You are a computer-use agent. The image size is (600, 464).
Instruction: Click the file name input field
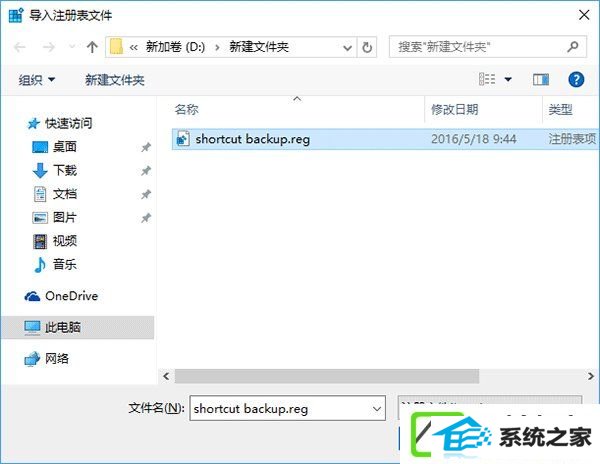click(x=280, y=409)
